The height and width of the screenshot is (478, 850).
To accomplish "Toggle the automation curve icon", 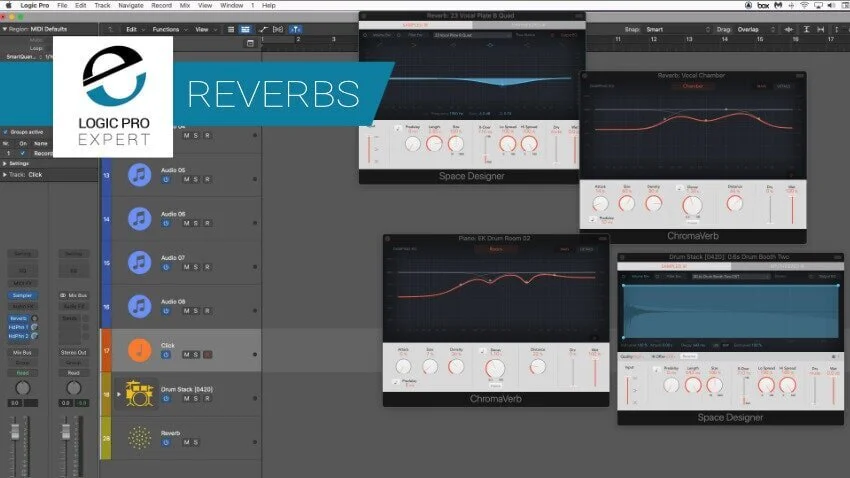I will [x=263, y=29].
